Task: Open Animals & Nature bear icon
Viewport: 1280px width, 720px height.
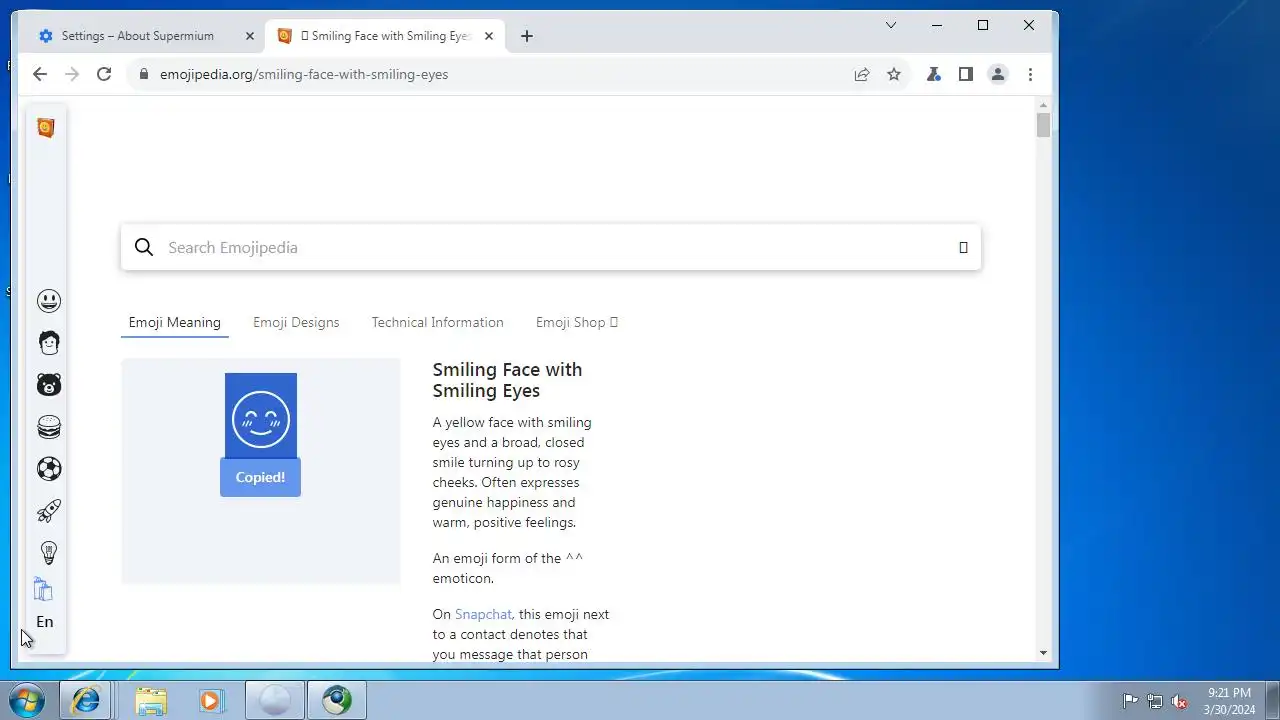Action: [x=49, y=385]
